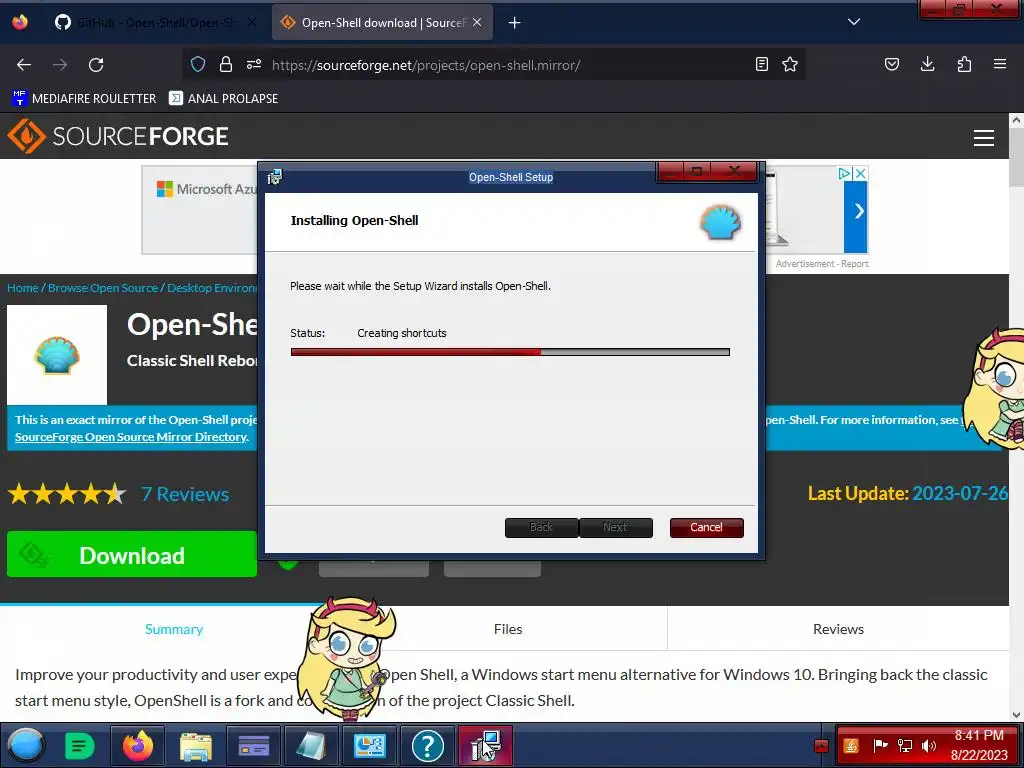Click Cancel in Open-Shell Setup
This screenshot has width=1024, height=768.
707,528
